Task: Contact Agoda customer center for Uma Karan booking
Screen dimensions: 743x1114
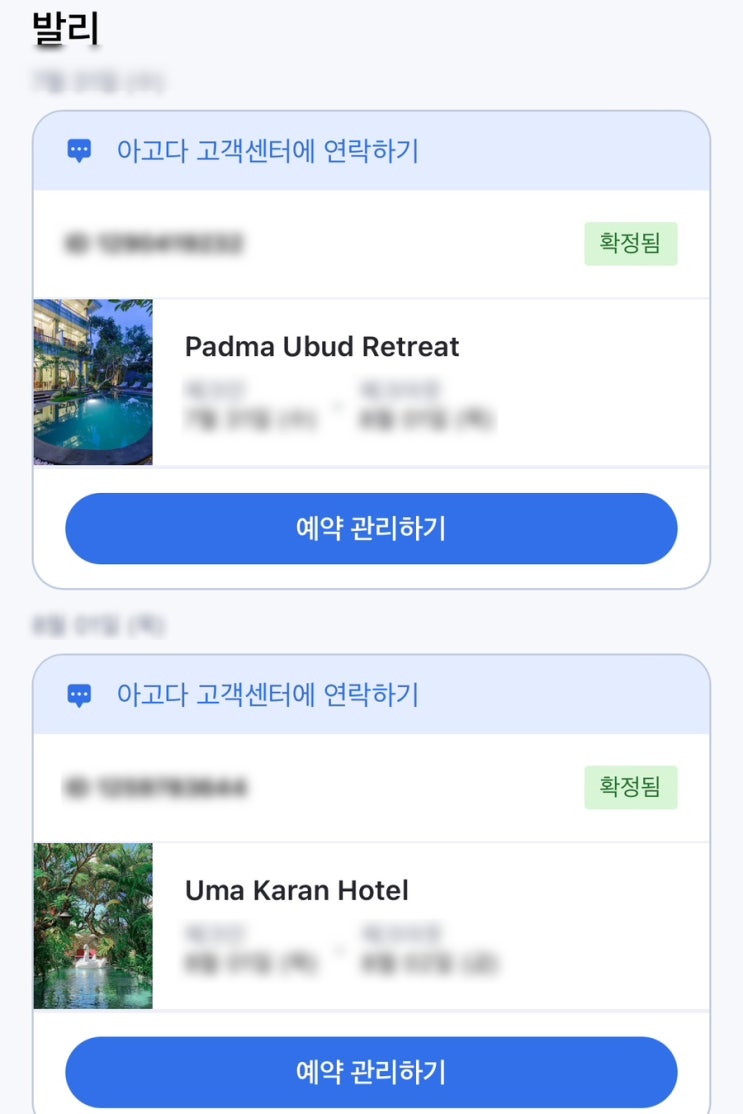Action: click(x=267, y=695)
